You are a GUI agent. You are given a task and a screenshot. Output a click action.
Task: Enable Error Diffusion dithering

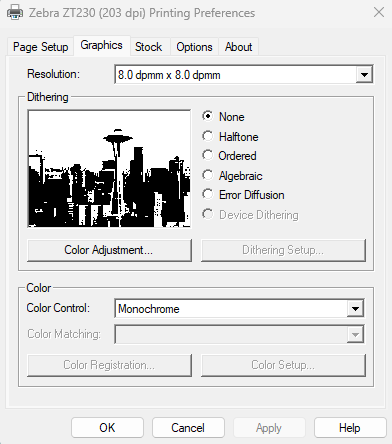243,195
